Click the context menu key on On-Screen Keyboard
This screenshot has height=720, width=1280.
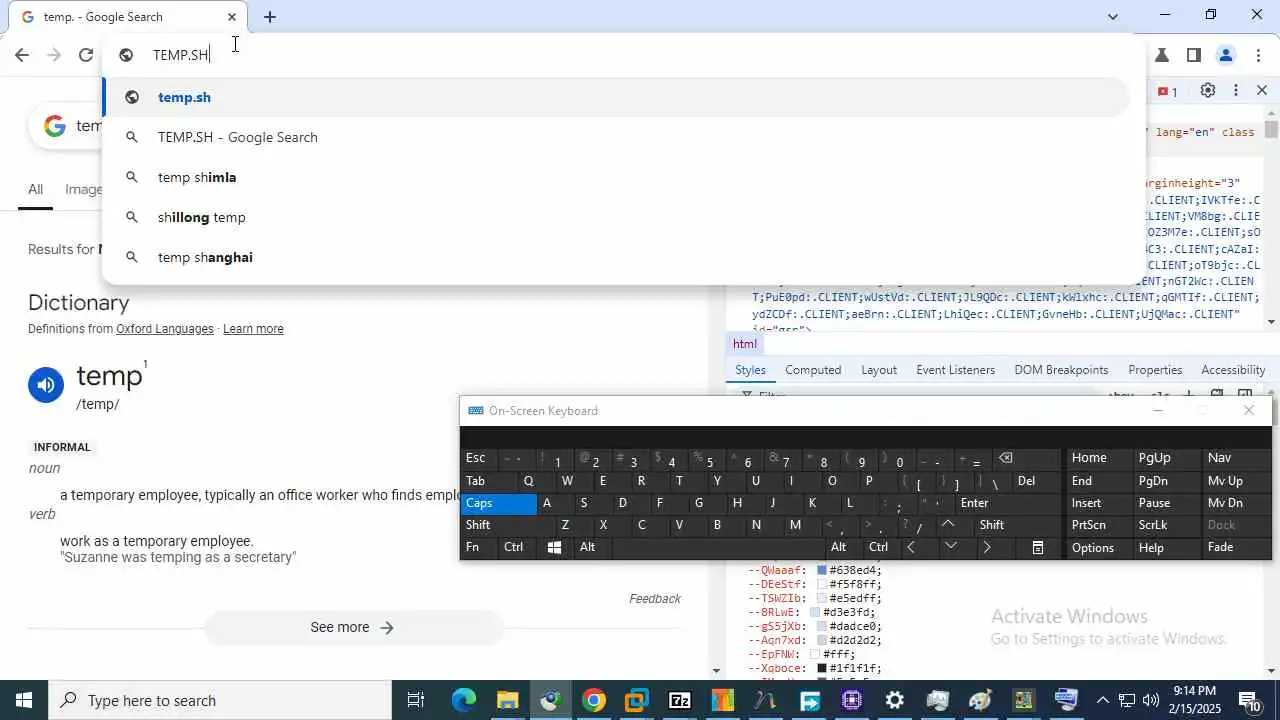pos(1038,547)
